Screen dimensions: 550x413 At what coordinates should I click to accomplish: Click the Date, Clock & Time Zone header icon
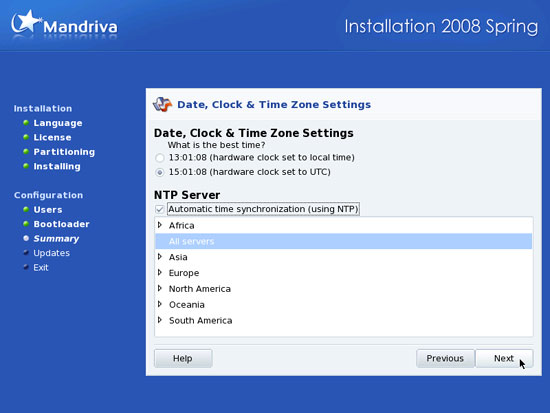pyautogui.click(x=162, y=105)
